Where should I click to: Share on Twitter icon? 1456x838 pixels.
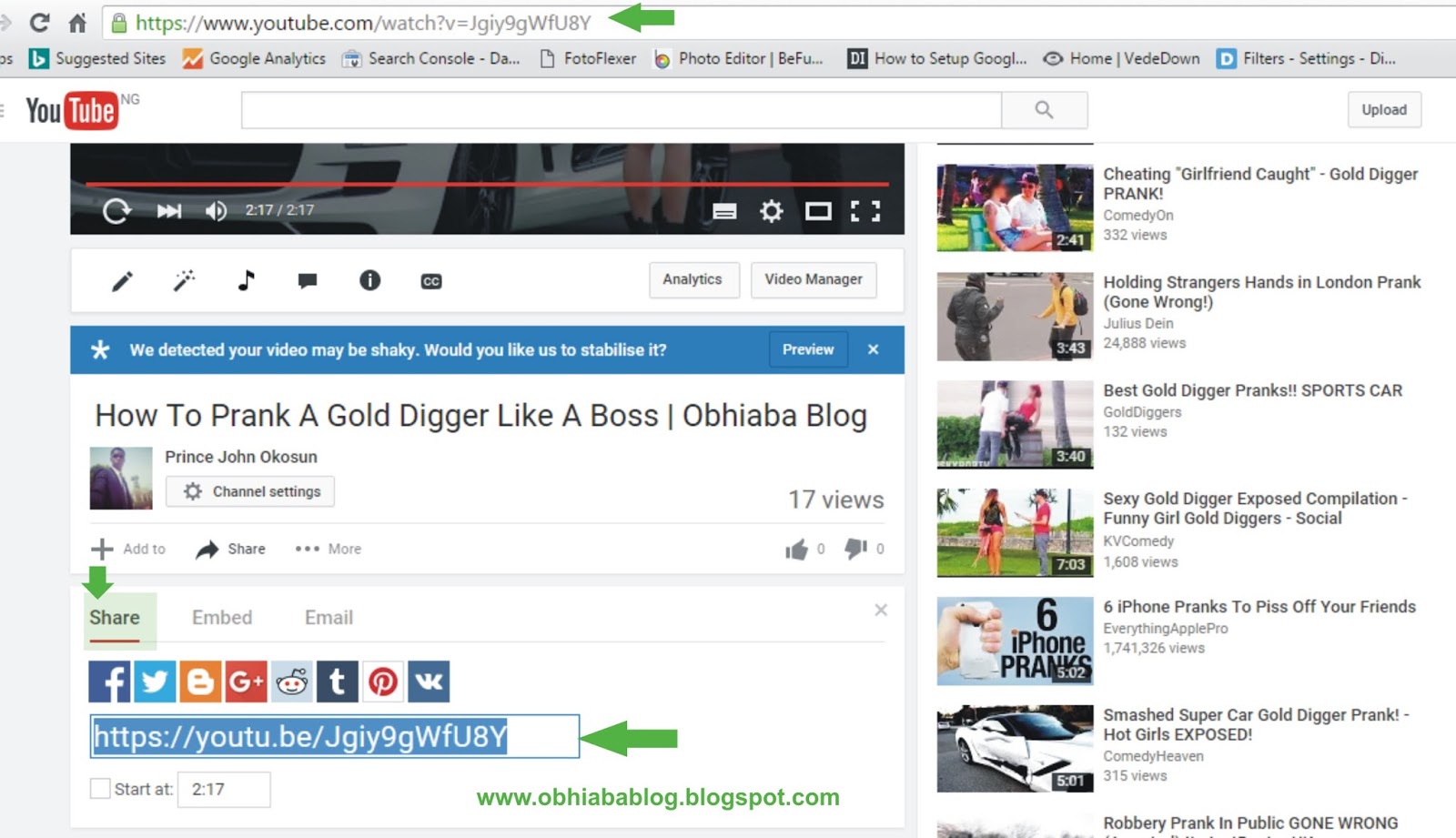[x=155, y=682]
